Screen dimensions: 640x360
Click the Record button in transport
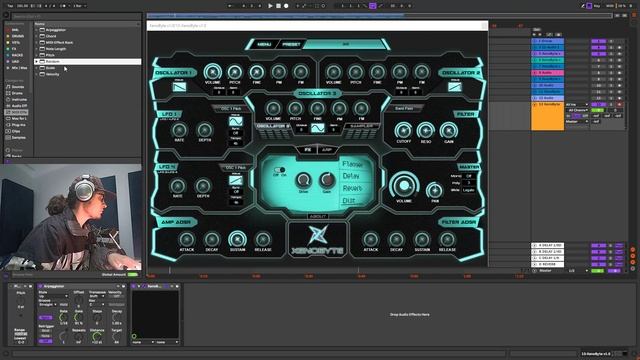pos(286,6)
